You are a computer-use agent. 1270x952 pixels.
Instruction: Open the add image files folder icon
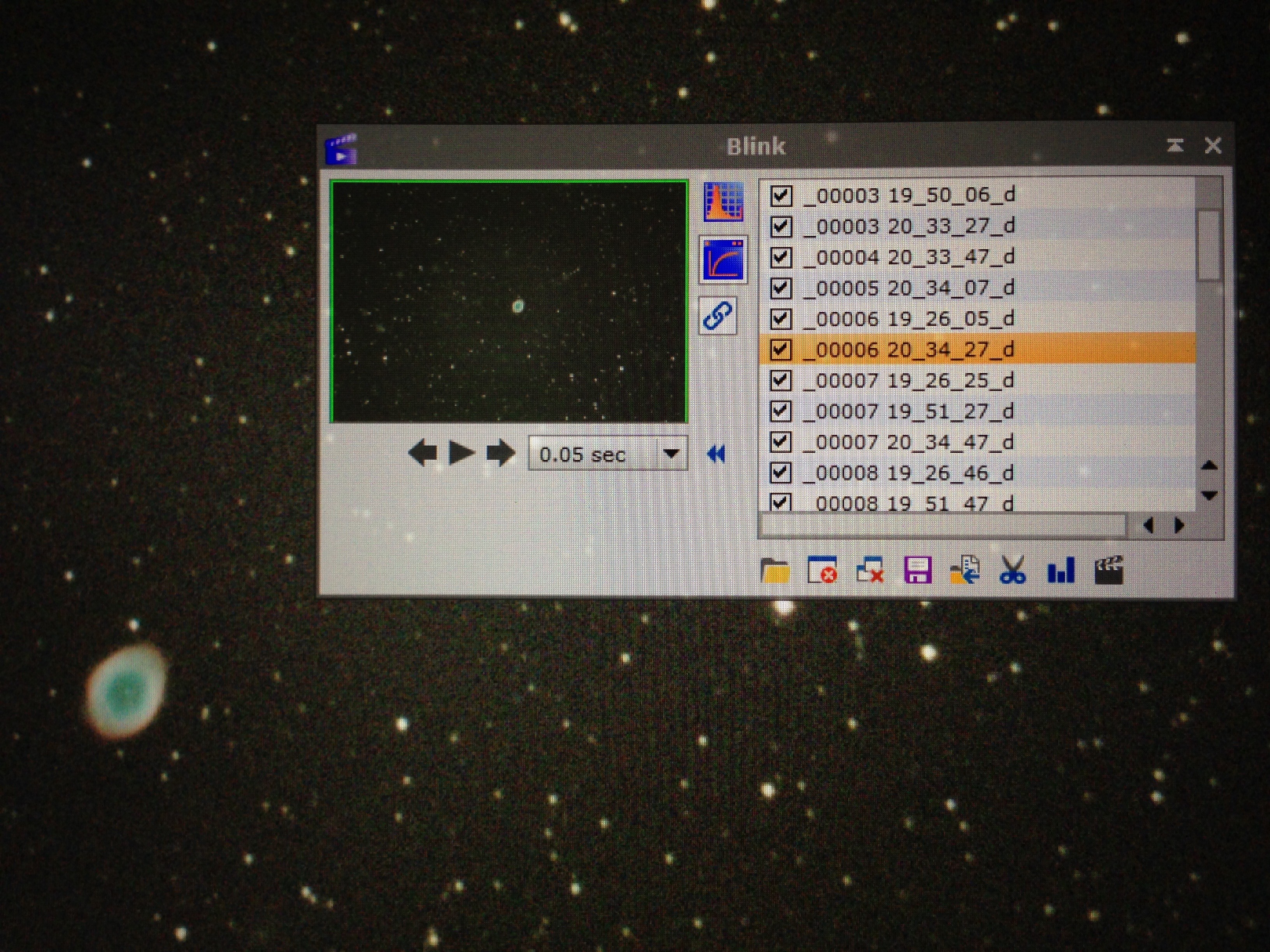point(775,570)
